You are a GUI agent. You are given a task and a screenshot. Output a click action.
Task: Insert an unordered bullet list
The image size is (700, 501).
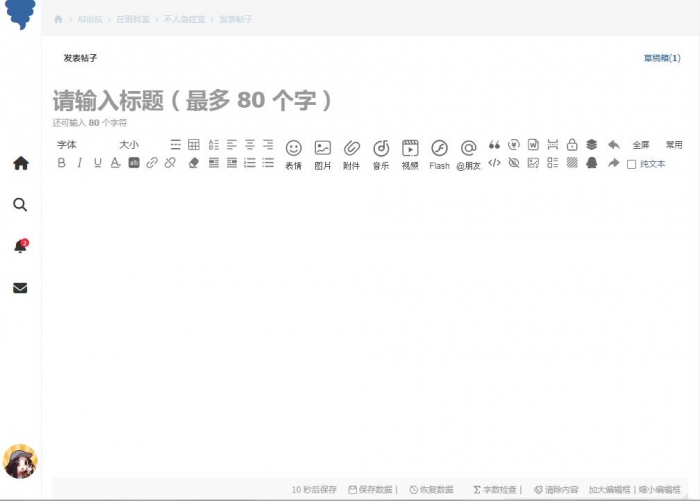(x=268, y=163)
